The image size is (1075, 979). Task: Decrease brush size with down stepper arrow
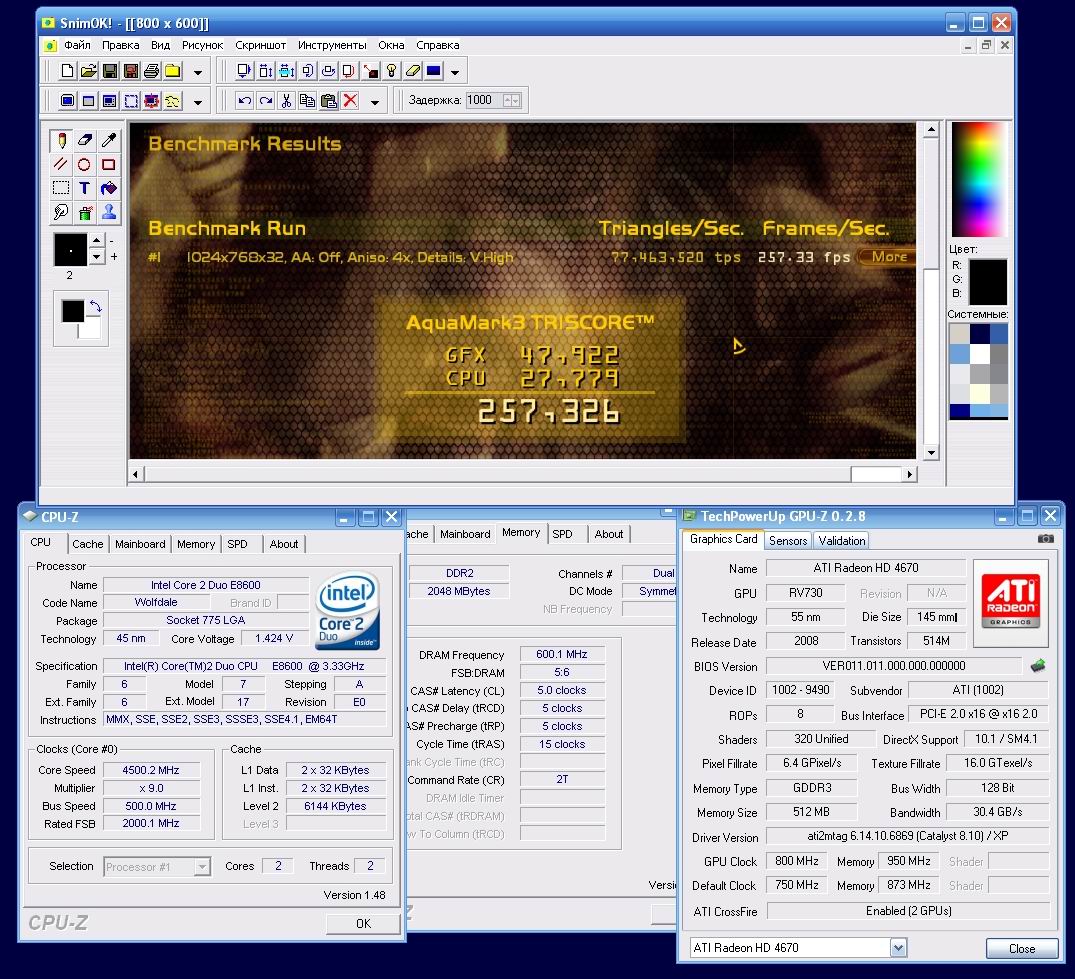[97, 257]
